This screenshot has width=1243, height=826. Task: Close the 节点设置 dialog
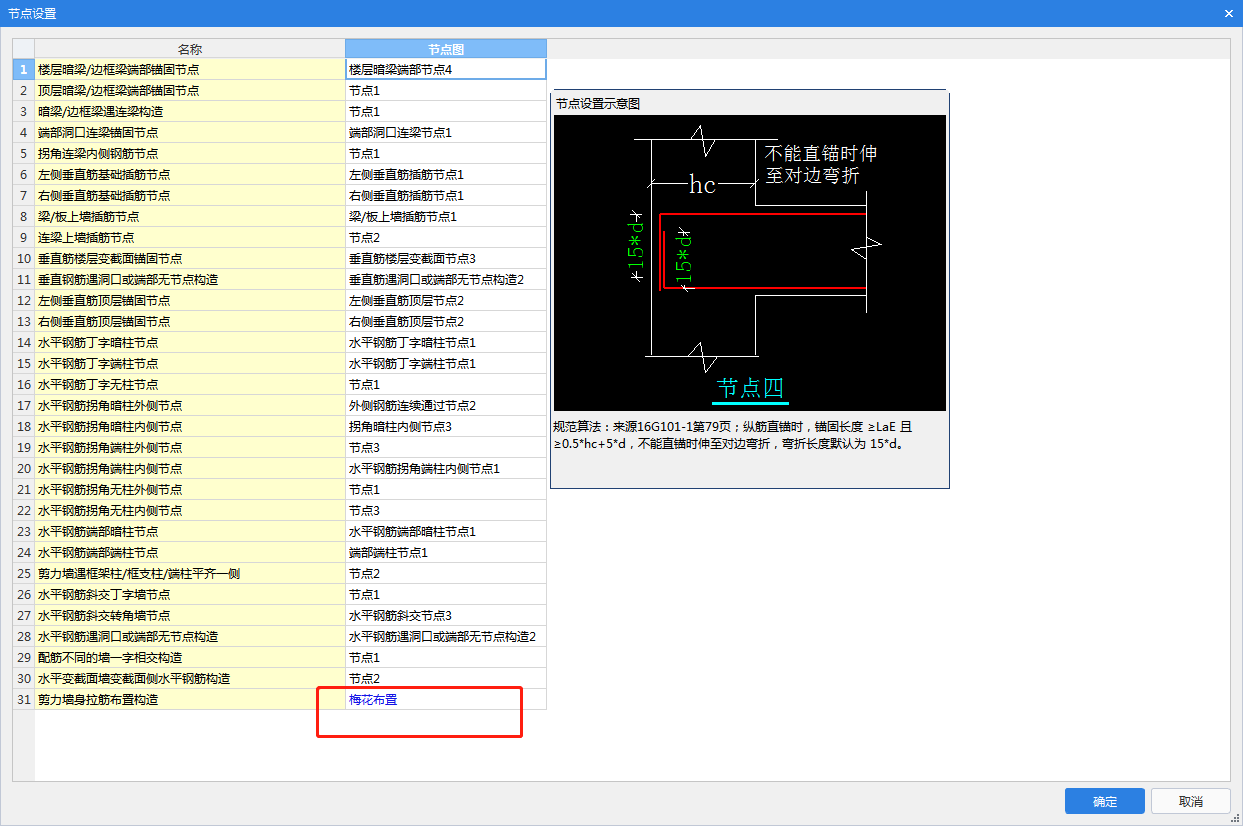[x=1229, y=13]
